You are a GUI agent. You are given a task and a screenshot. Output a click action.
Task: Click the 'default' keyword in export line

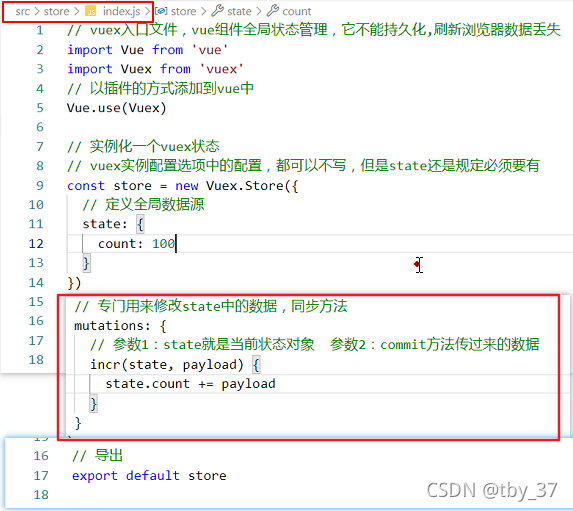pos(152,475)
